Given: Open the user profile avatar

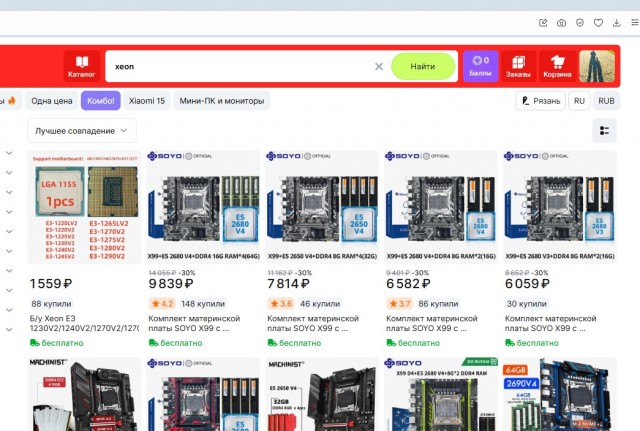Looking at the screenshot, I should tap(597, 66).
